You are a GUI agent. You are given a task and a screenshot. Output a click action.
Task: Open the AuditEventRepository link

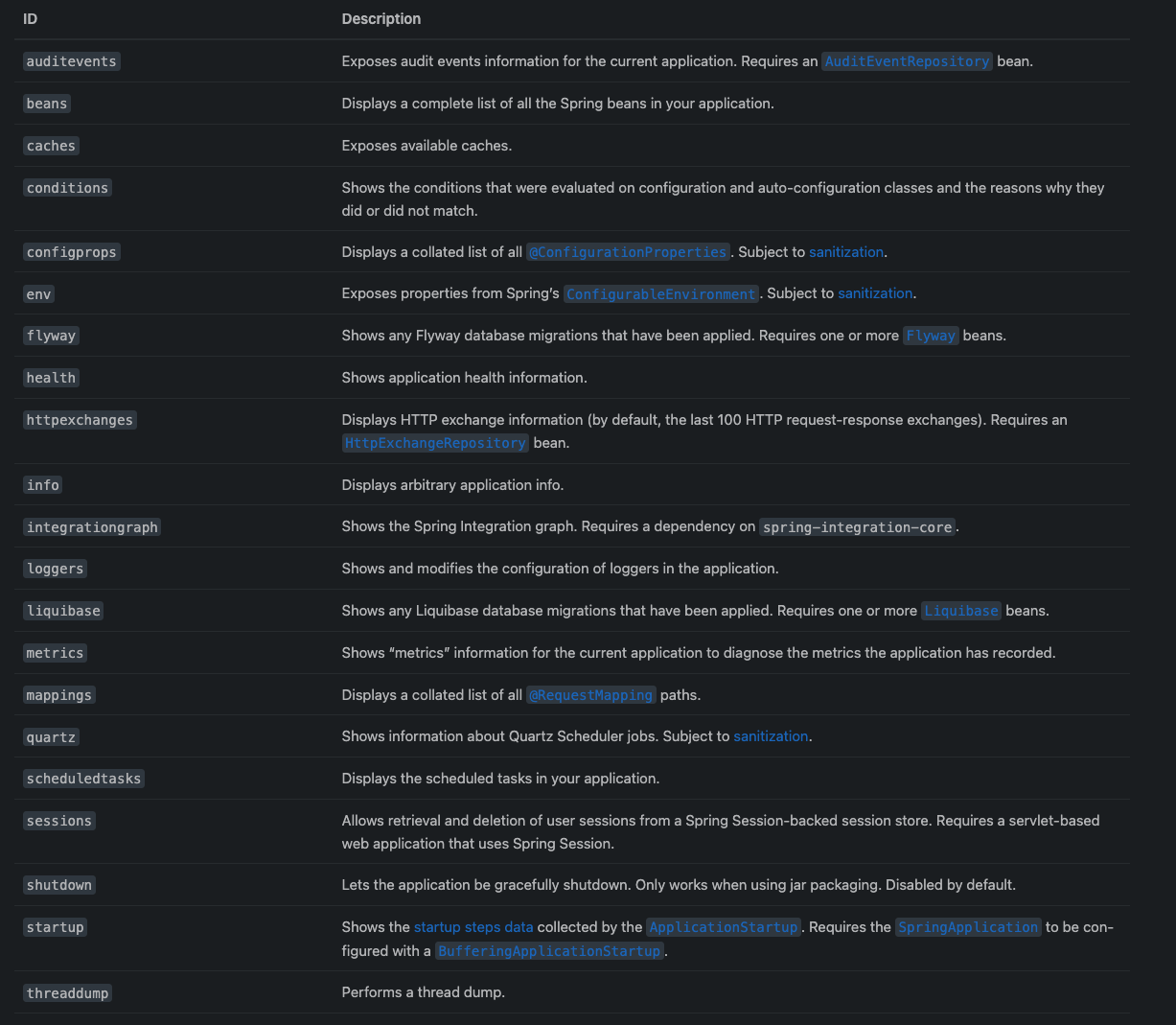click(907, 61)
